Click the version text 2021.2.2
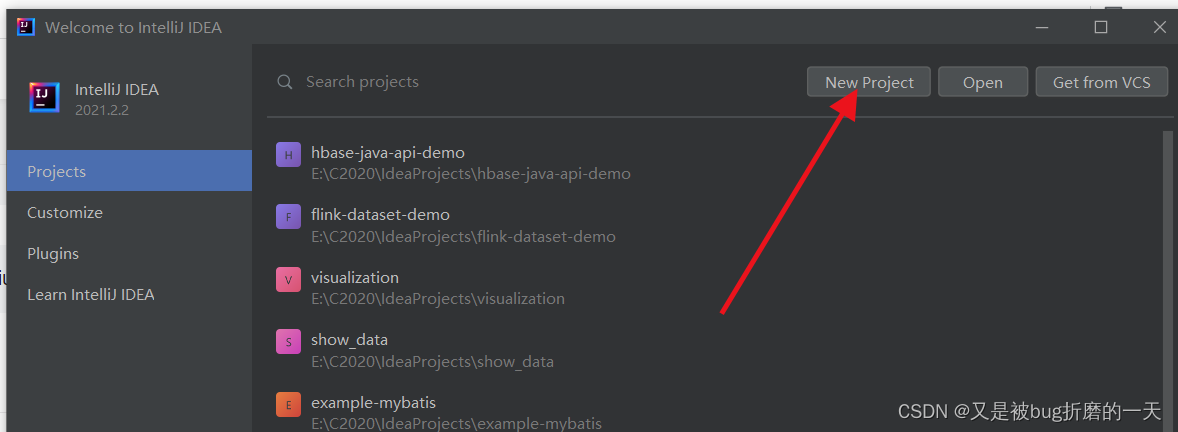The height and width of the screenshot is (432, 1178). point(101,110)
